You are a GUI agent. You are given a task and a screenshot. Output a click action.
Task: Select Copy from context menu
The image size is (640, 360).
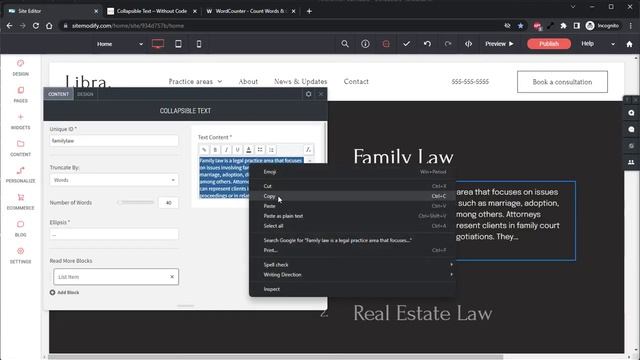(x=353, y=196)
